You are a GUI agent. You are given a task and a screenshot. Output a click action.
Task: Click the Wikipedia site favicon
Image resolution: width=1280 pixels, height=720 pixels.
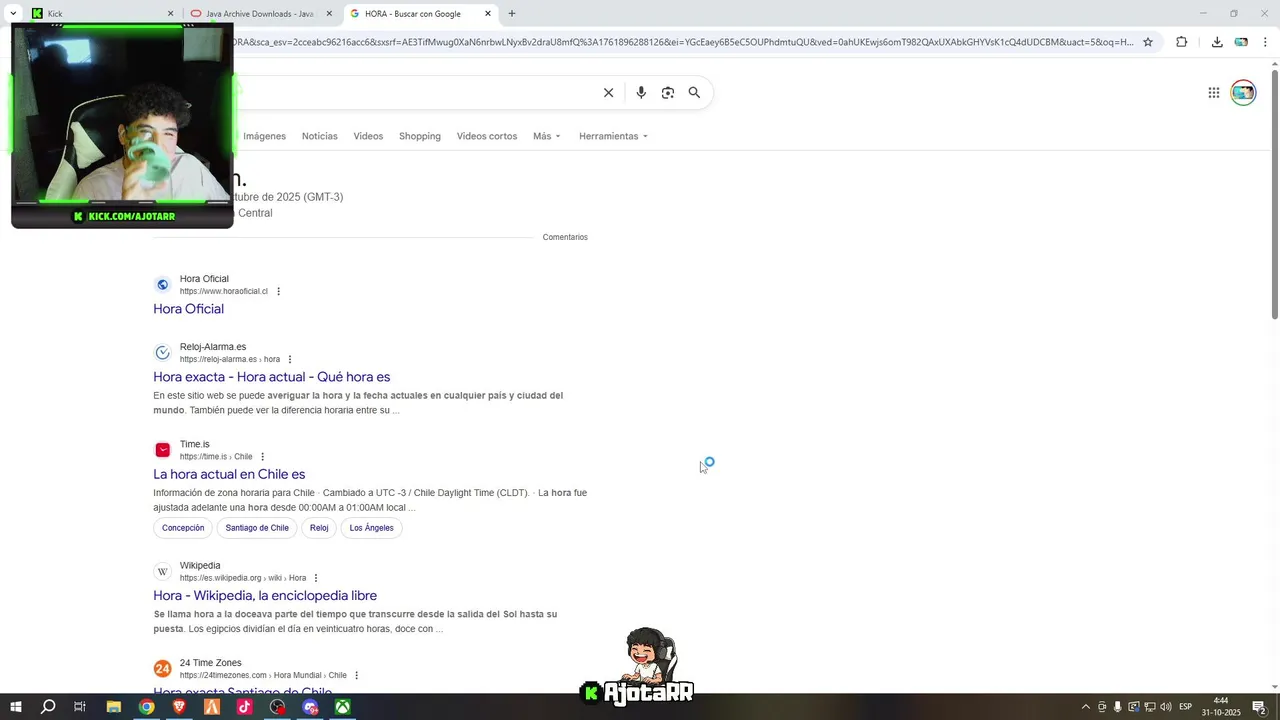tap(162, 572)
